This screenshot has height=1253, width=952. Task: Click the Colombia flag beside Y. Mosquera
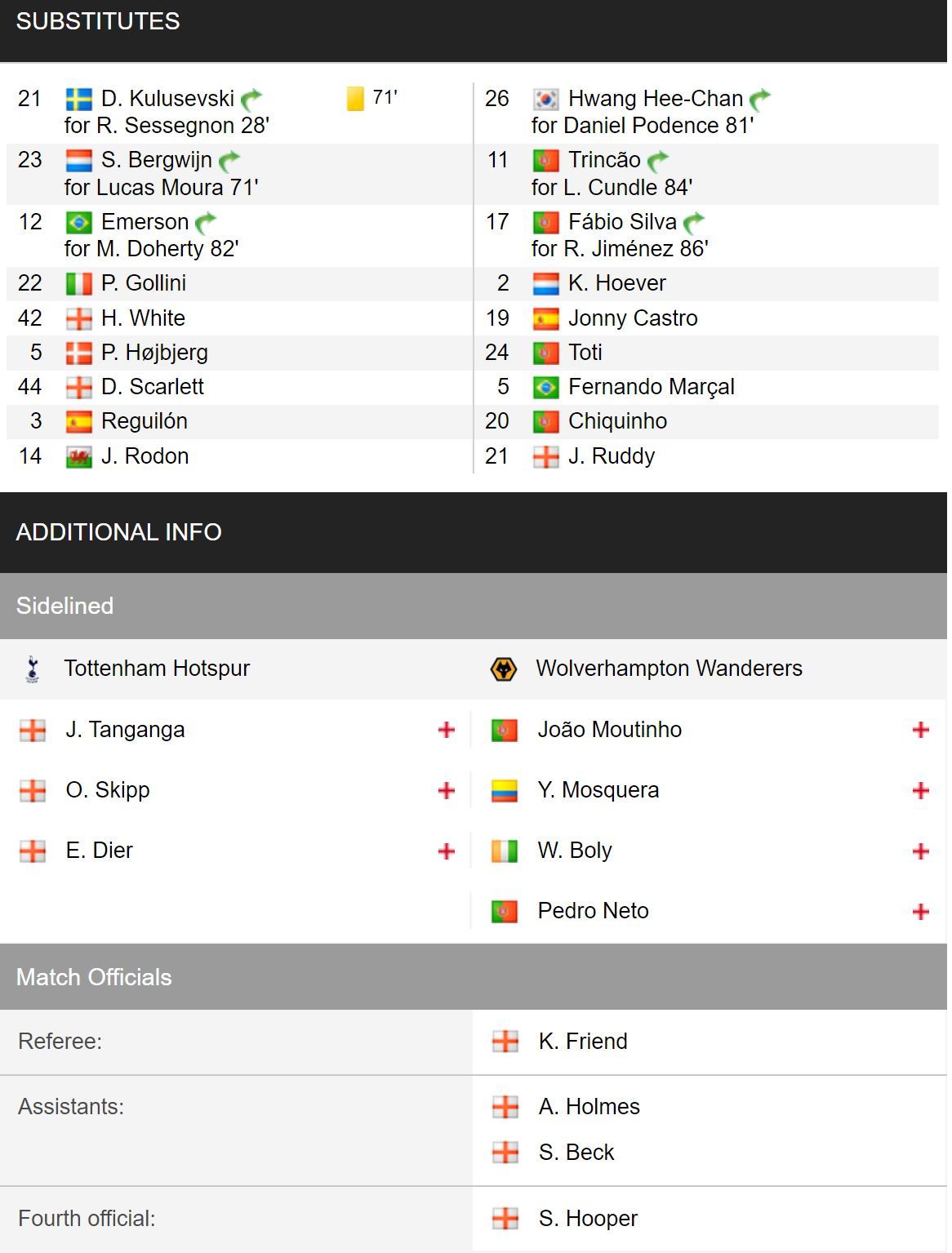(x=505, y=791)
